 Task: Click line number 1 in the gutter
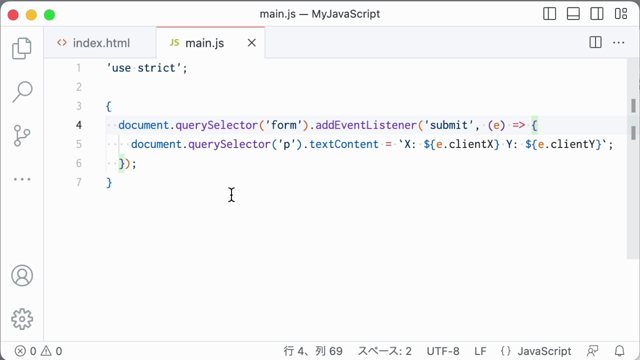[x=78, y=68]
